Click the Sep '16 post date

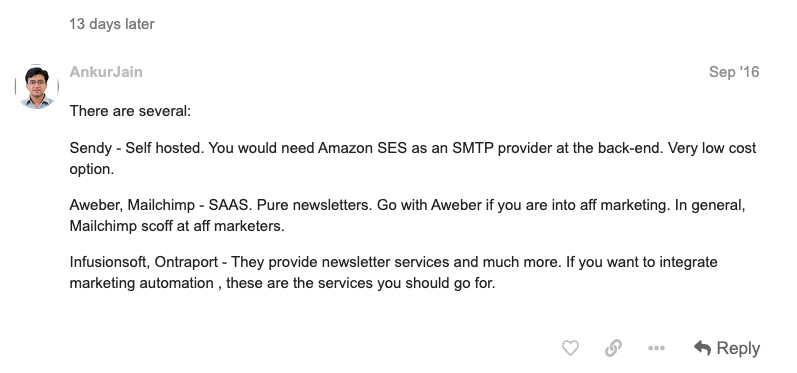tap(734, 72)
